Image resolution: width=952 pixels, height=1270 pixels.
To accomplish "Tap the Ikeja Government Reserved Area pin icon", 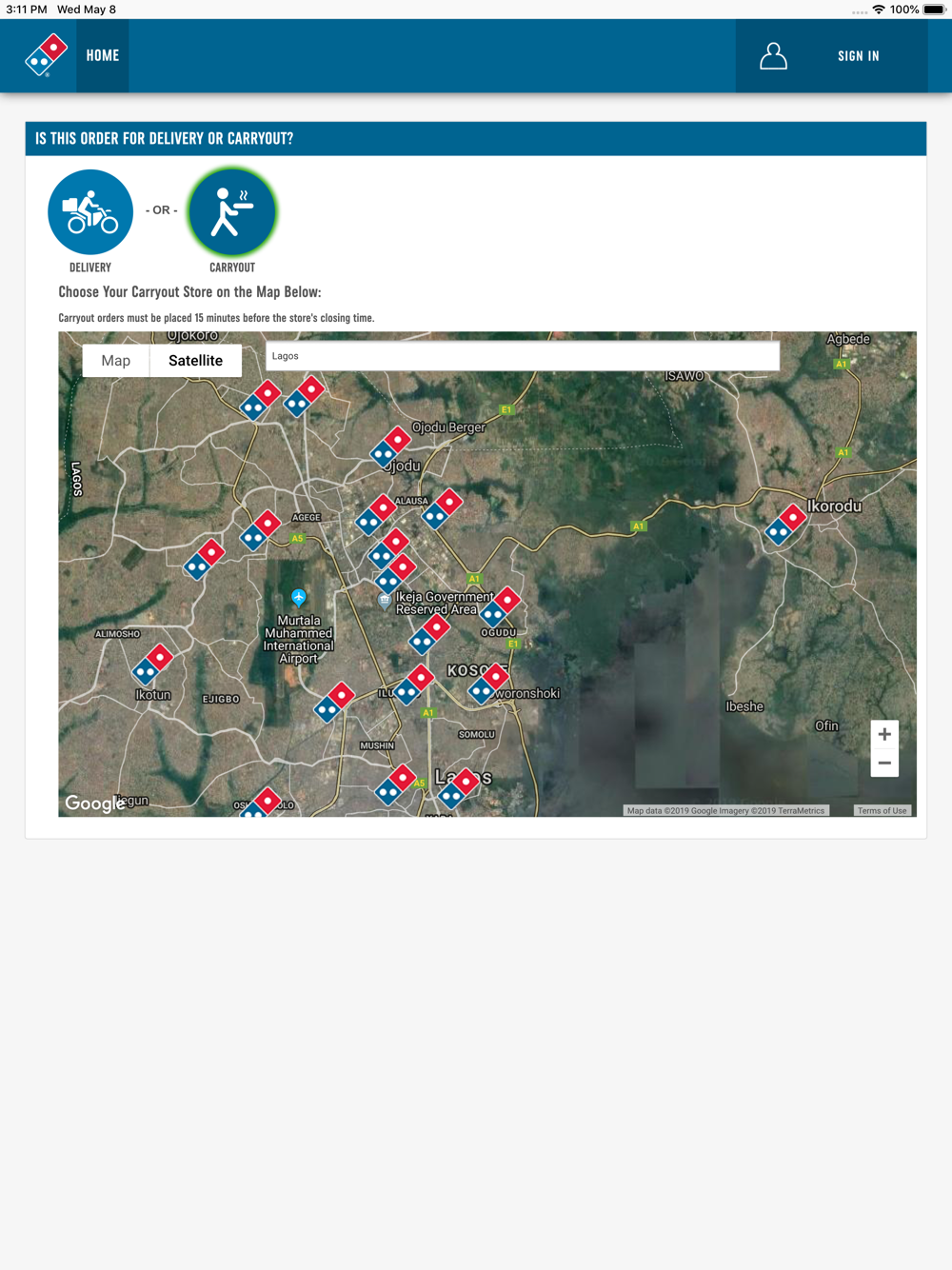I will 385,600.
